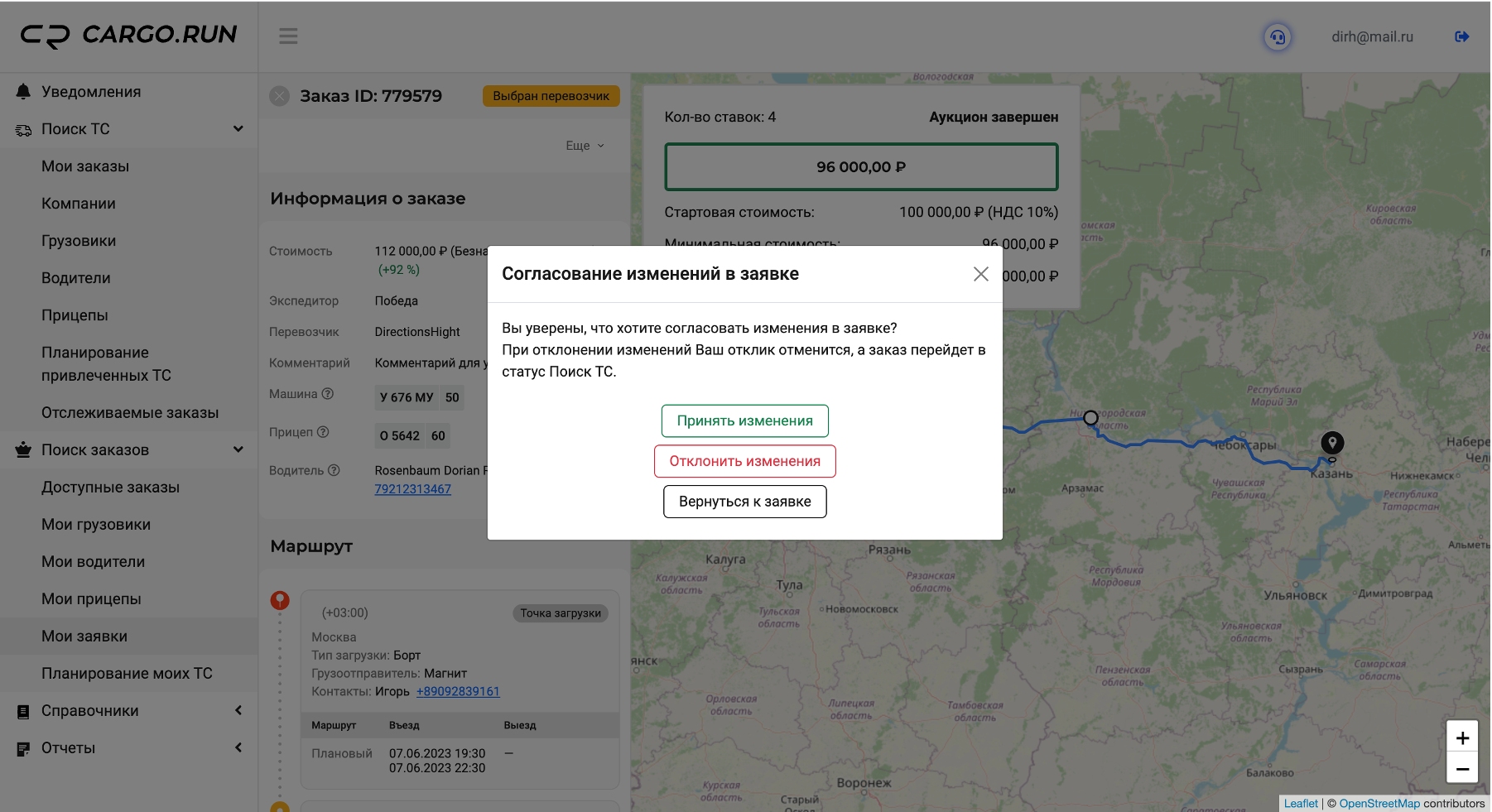The width and height of the screenshot is (1492, 812).
Task: Zoom in the map with plus
Action: pyautogui.click(x=1462, y=738)
